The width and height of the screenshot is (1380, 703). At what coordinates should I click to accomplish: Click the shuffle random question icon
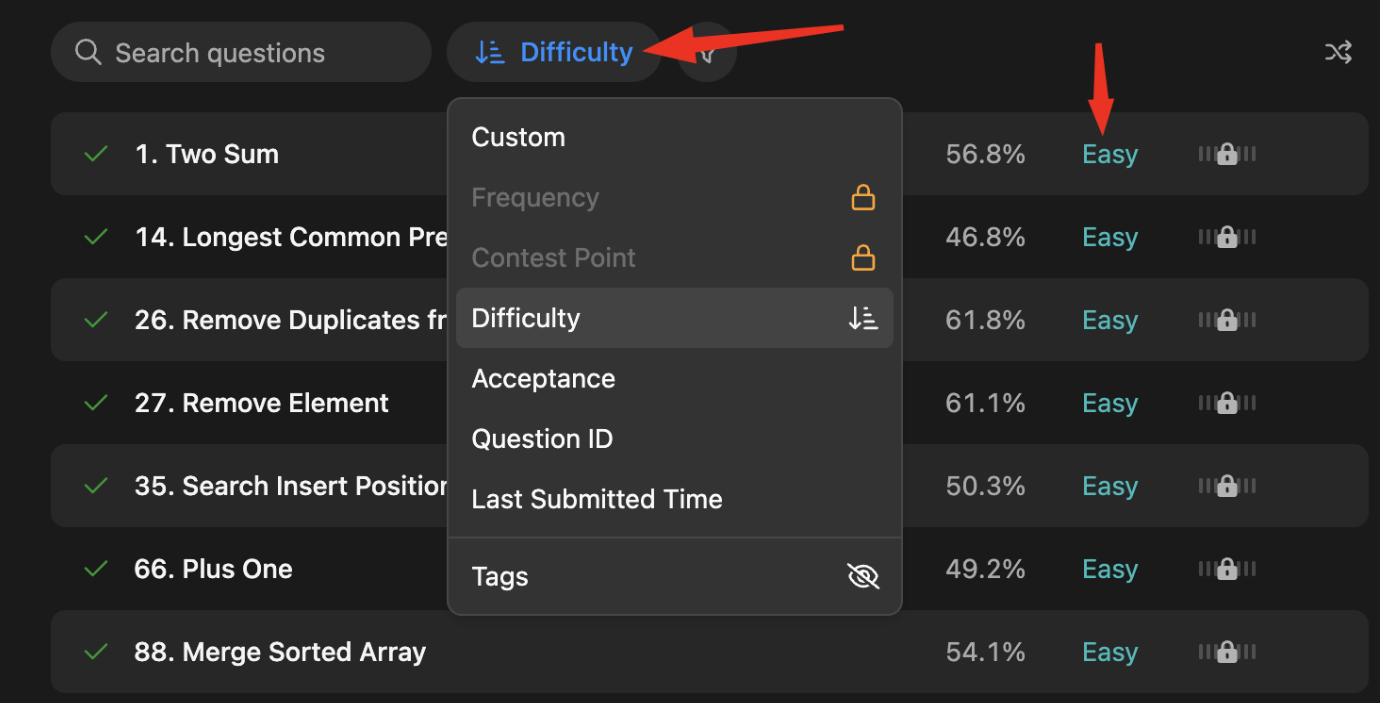(1338, 53)
